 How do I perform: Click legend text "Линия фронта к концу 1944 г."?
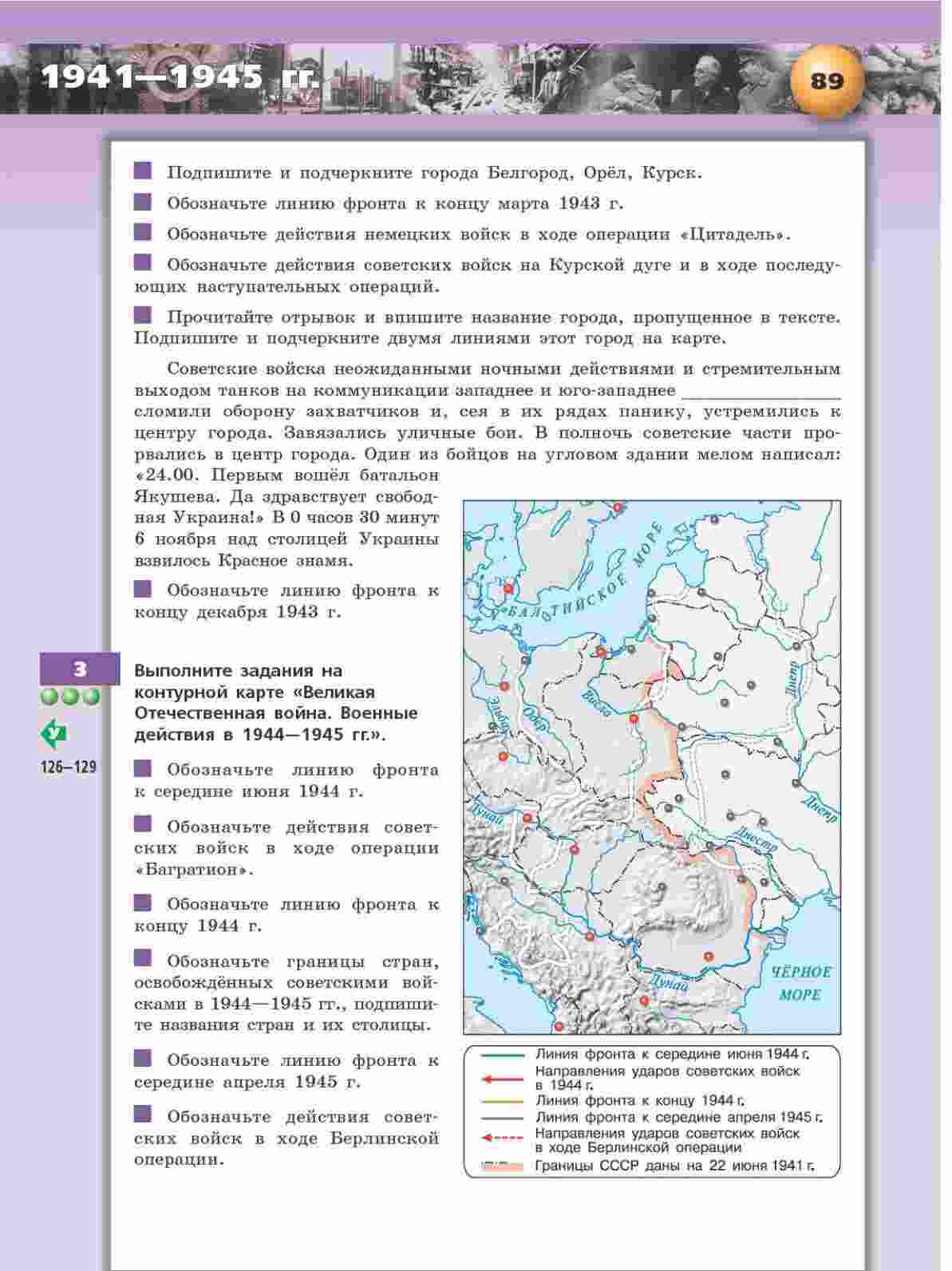[641, 1101]
